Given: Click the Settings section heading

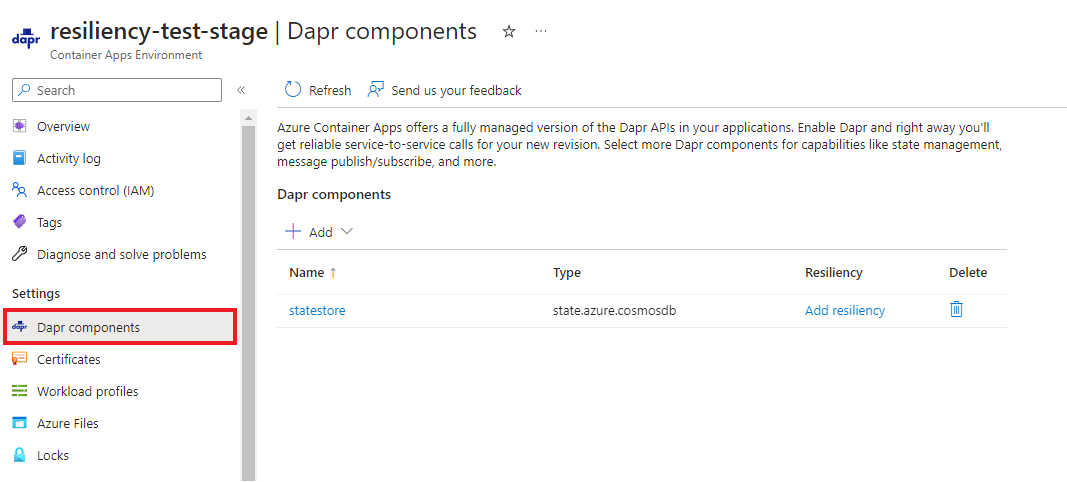Looking at the screenshot, I should [x=36, y=293].
